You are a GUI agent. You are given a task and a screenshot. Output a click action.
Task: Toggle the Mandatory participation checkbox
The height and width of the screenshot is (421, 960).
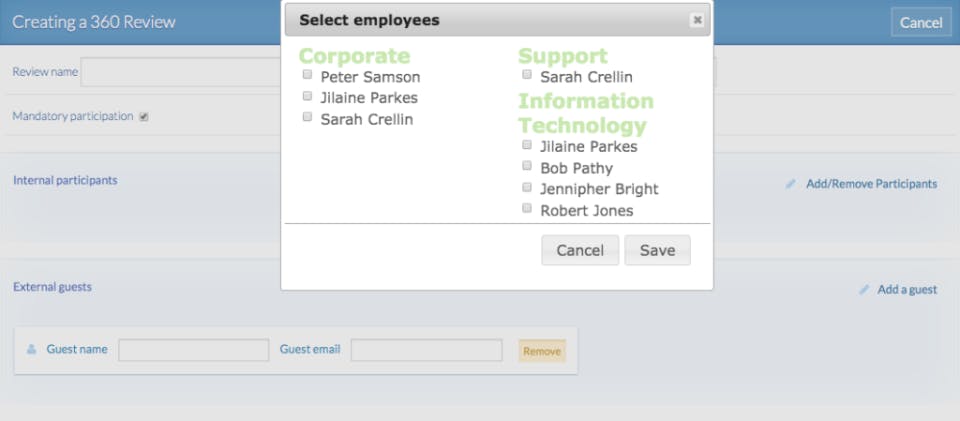[x=144, y=117]
